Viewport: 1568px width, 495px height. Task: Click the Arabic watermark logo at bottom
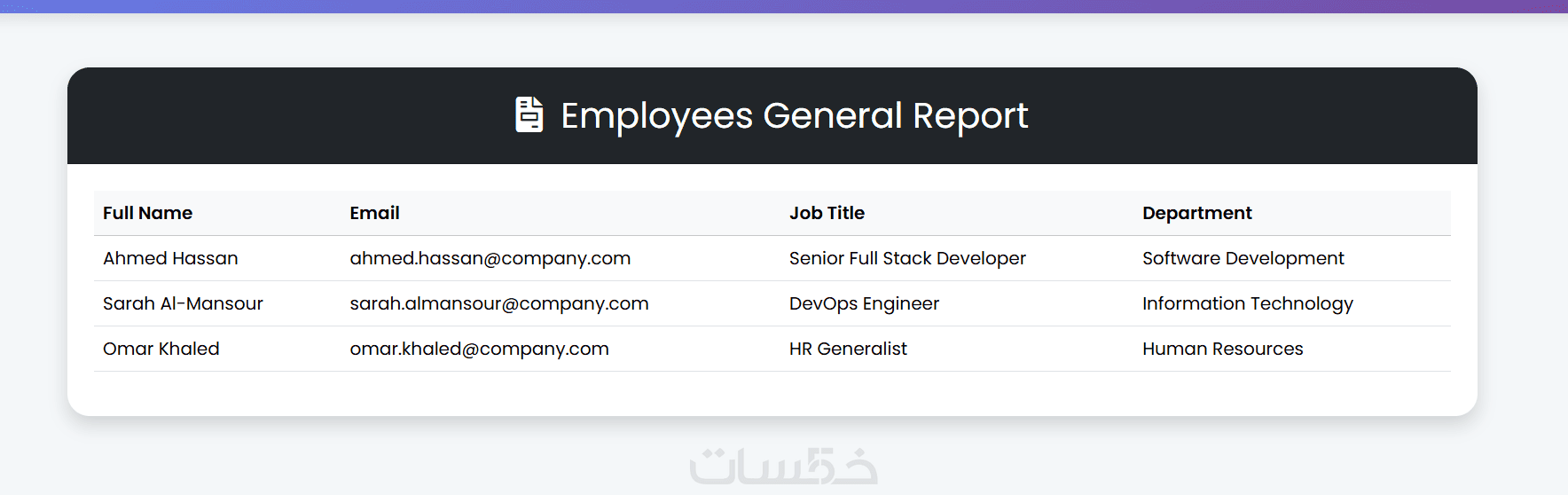coord(784,466)
